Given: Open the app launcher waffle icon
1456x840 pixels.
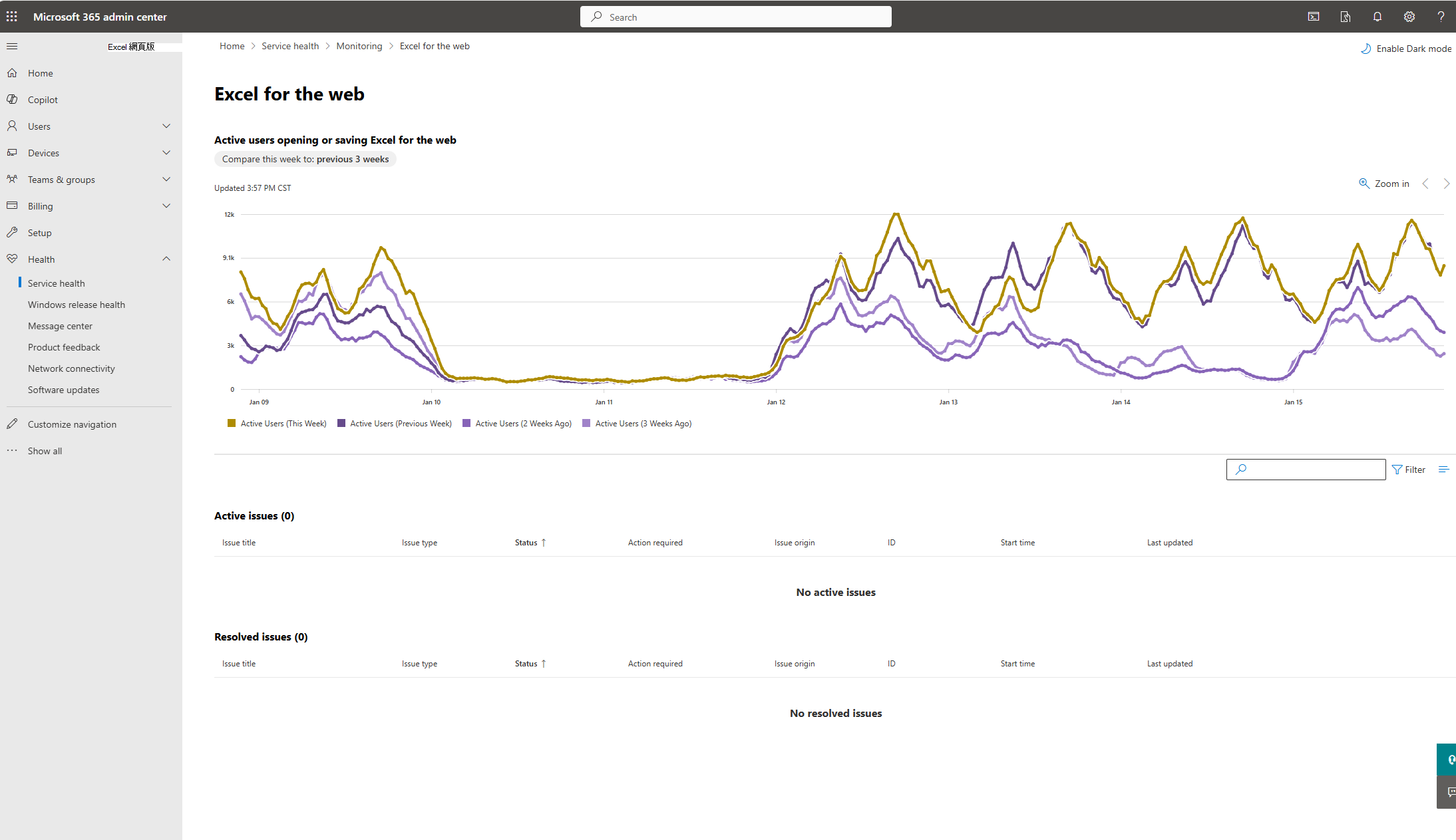Looking at the screenshot, I should [12, 17].
